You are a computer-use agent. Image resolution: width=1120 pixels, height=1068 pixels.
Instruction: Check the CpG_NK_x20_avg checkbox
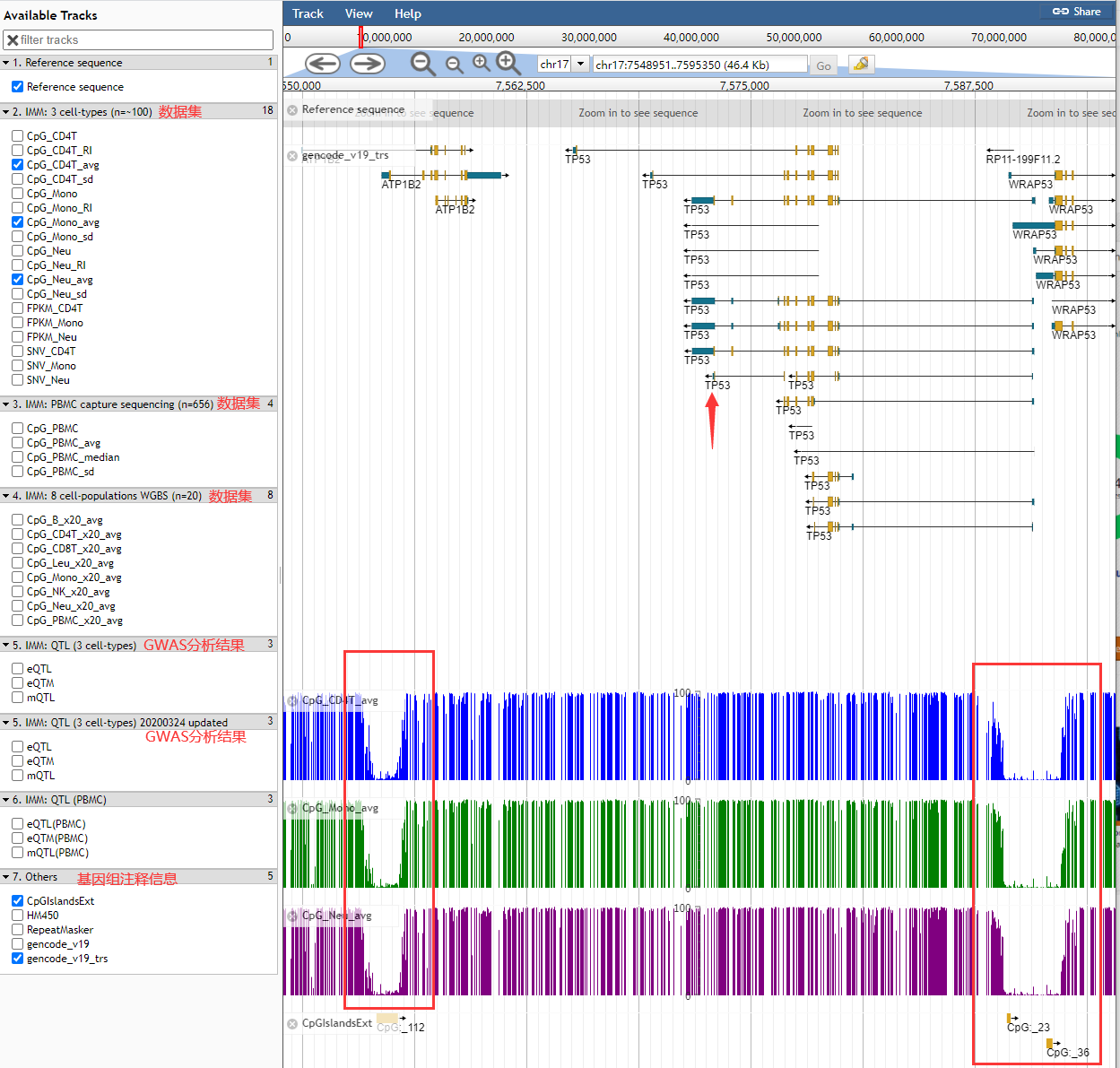click(x=17, y=592)
